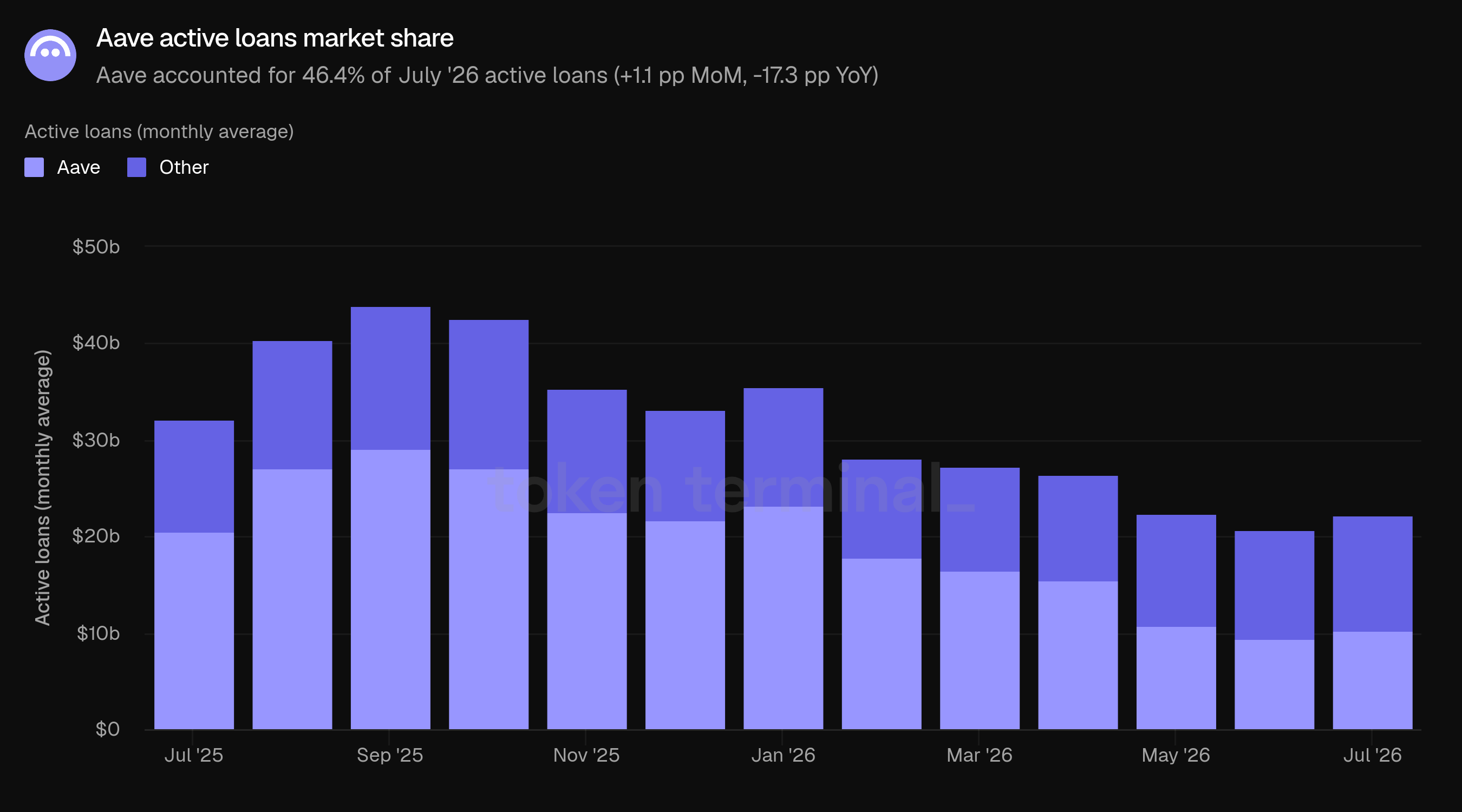
Task: Click the Aave segment of the Aug '25 bar
Action: (292, 599)
